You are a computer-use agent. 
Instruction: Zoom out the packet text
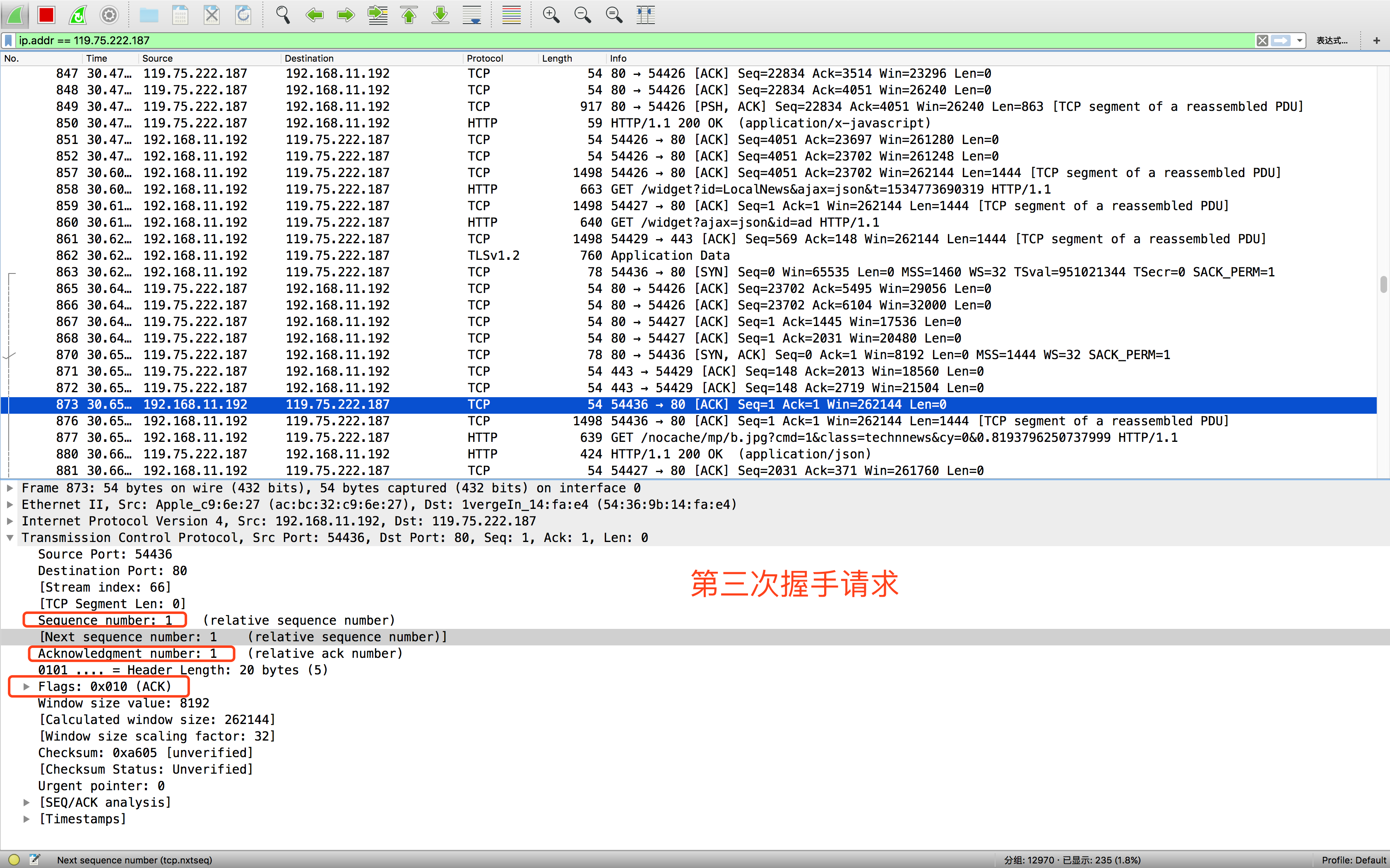point(583,15)
